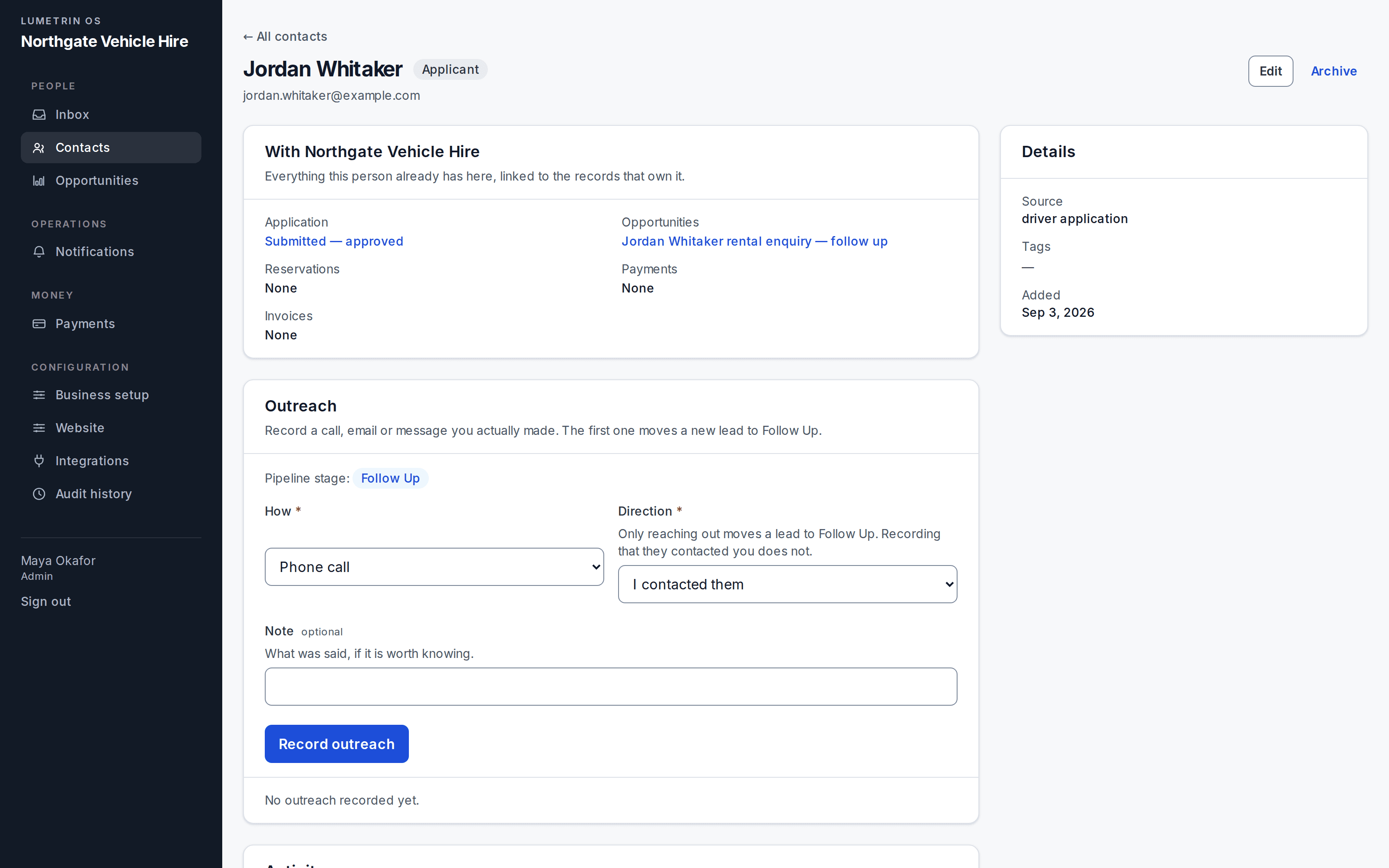Image resolution: width=1389 pixels, height=868 pixels.
Task: Click the Notifications bell icon
Action: point(39,252)
